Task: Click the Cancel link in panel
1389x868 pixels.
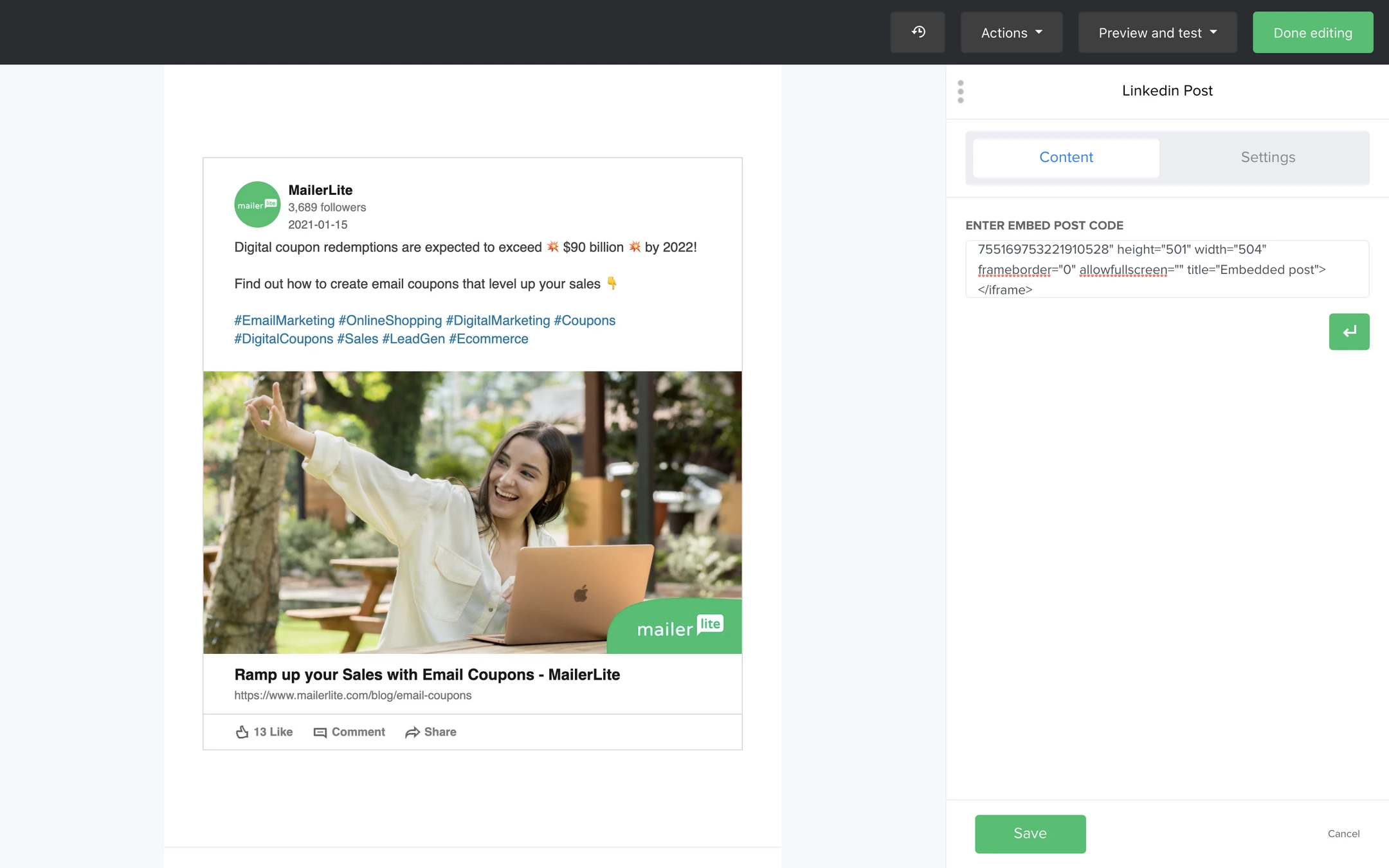Action: click(x=1343, y=833)
